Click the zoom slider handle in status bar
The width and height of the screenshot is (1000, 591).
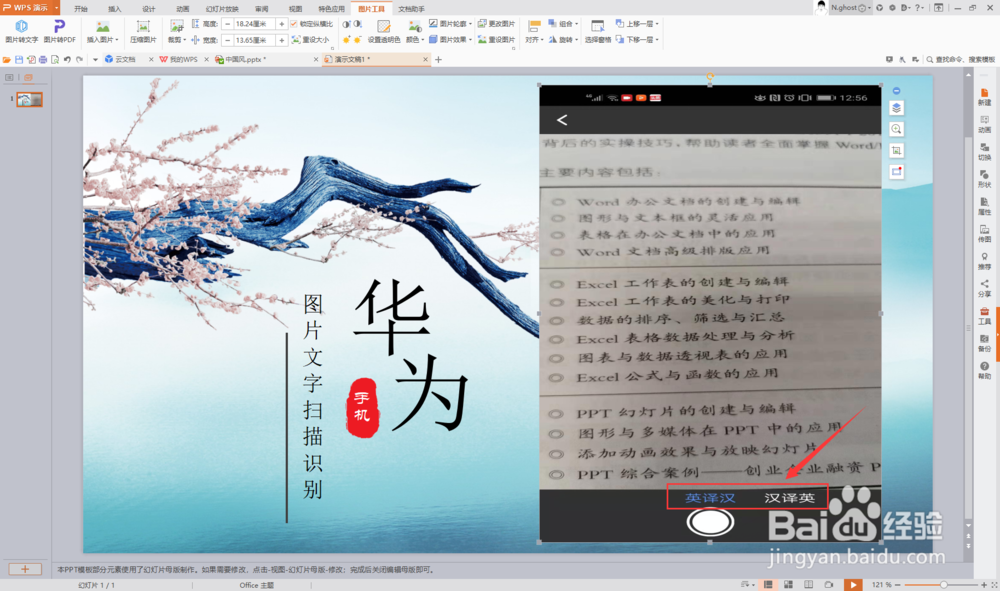tap(943, 585)
